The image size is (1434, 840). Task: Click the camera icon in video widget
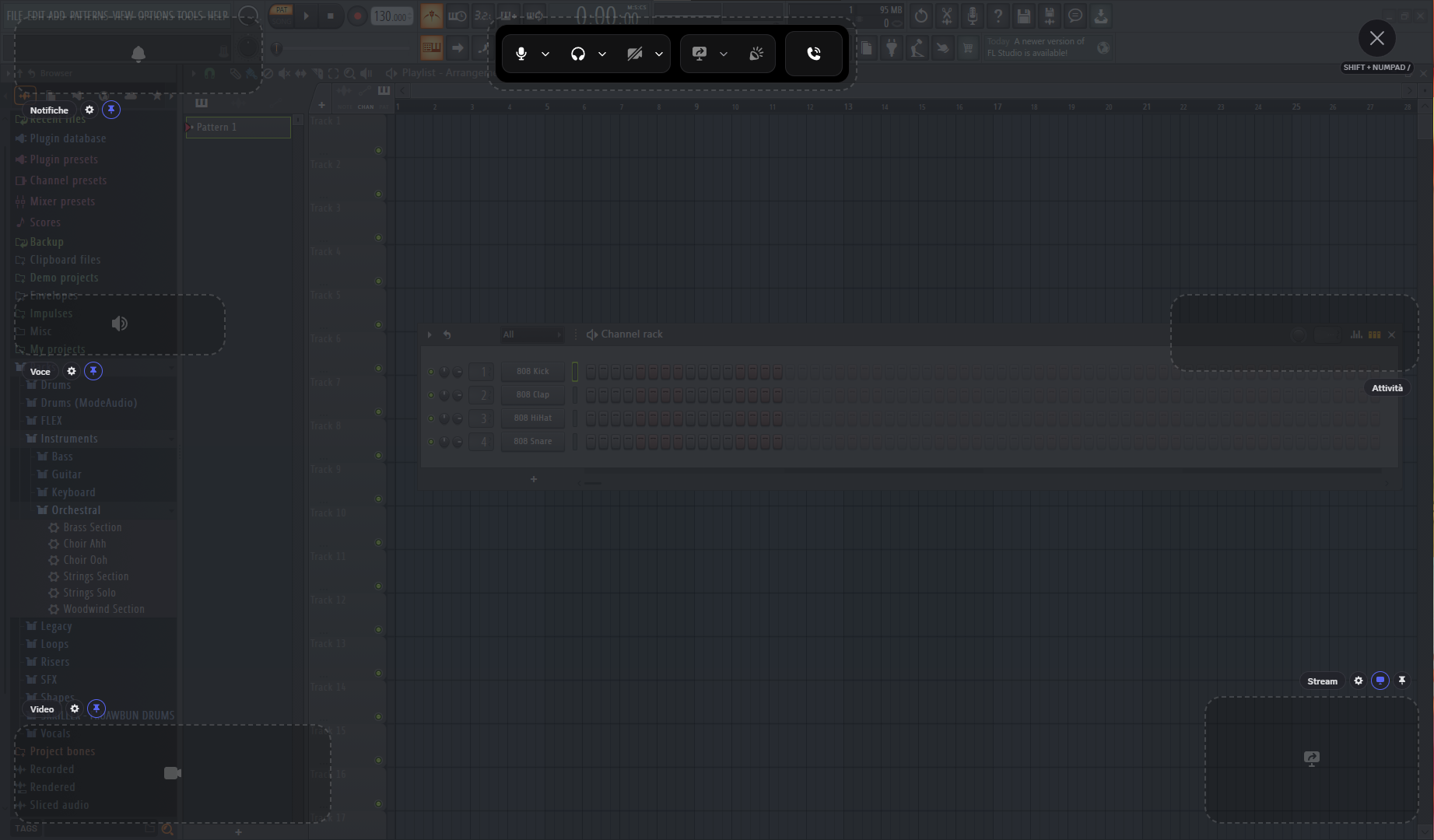click(x=173, y=773)
